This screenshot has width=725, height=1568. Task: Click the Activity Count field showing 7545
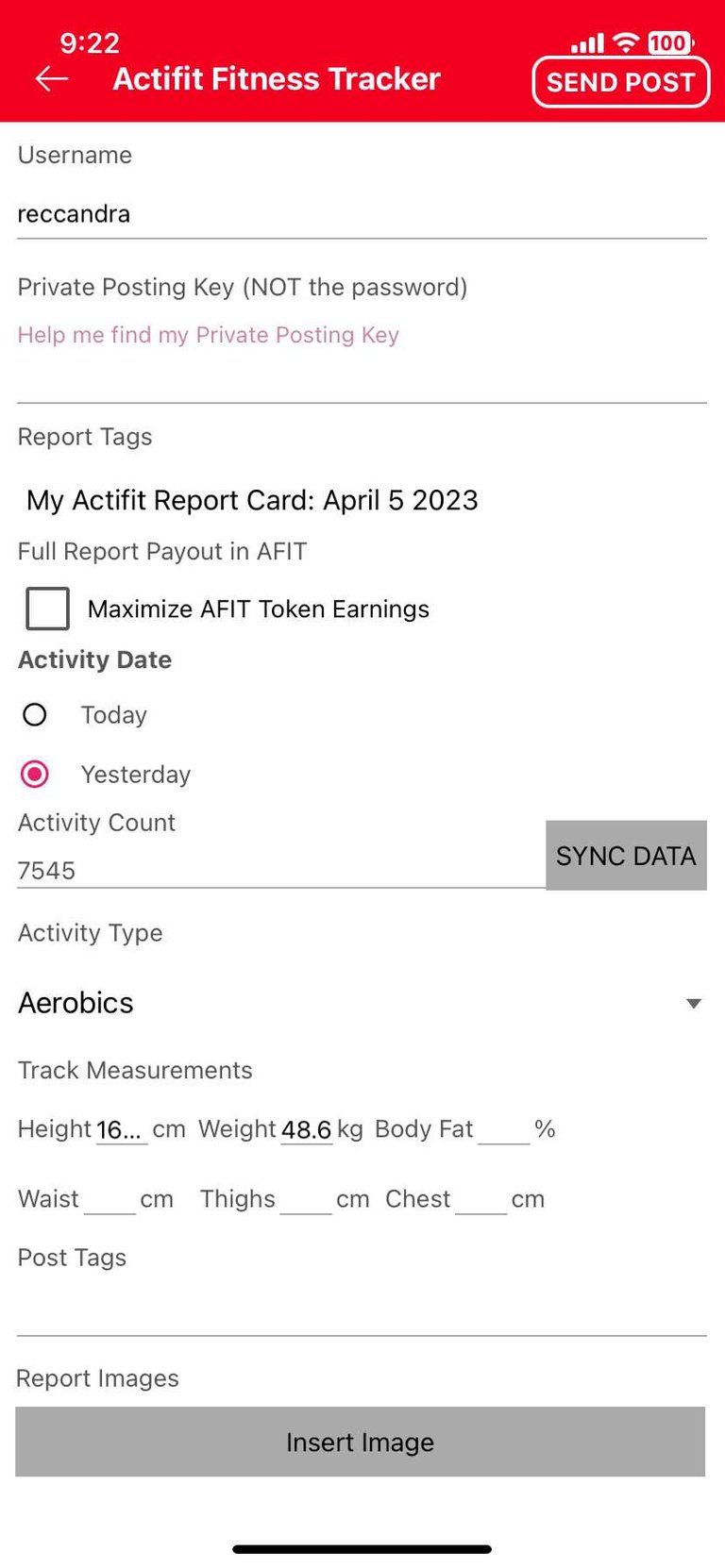point(281,870)
